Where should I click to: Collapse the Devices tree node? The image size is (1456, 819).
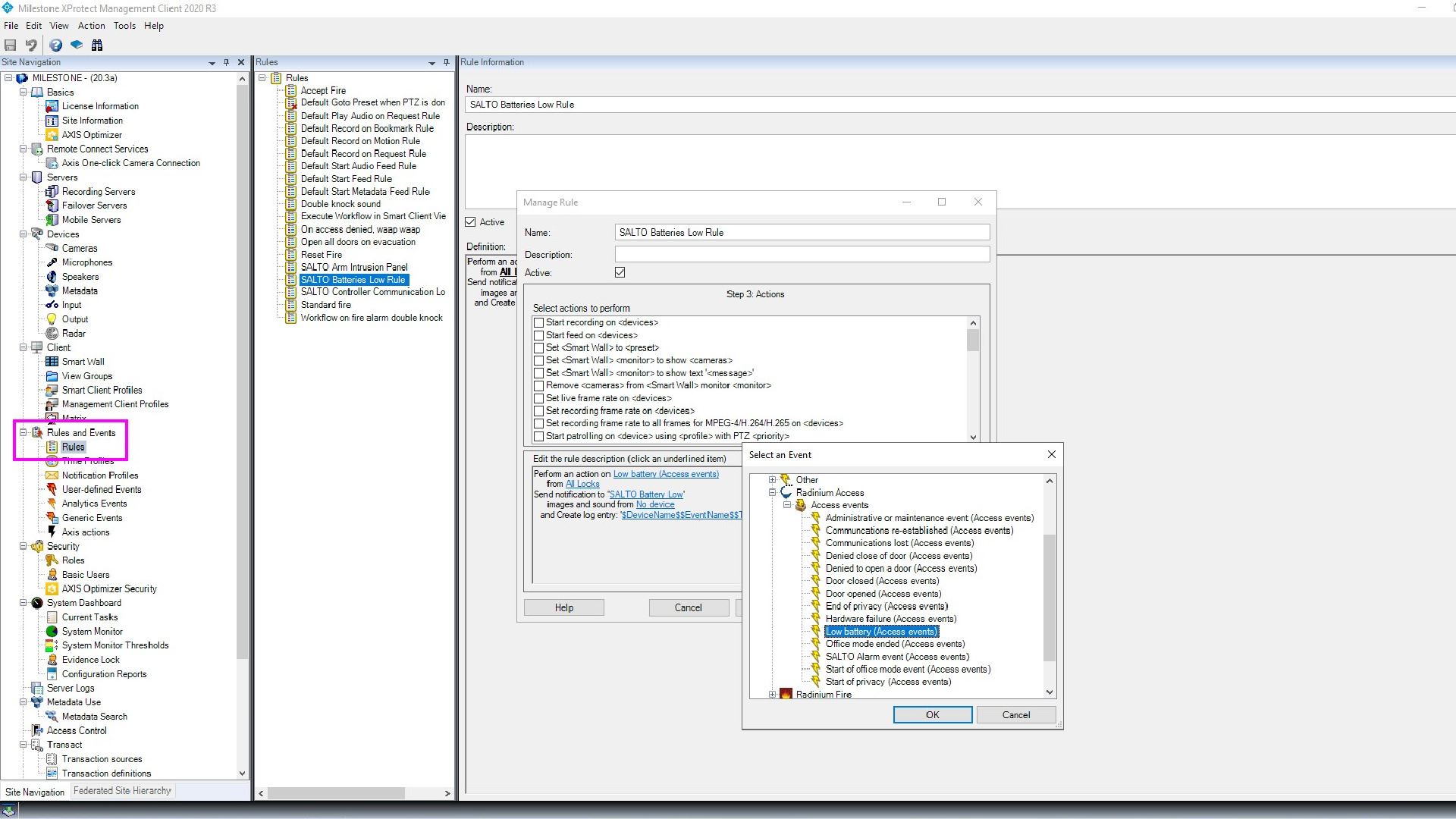tap(24, 234)
